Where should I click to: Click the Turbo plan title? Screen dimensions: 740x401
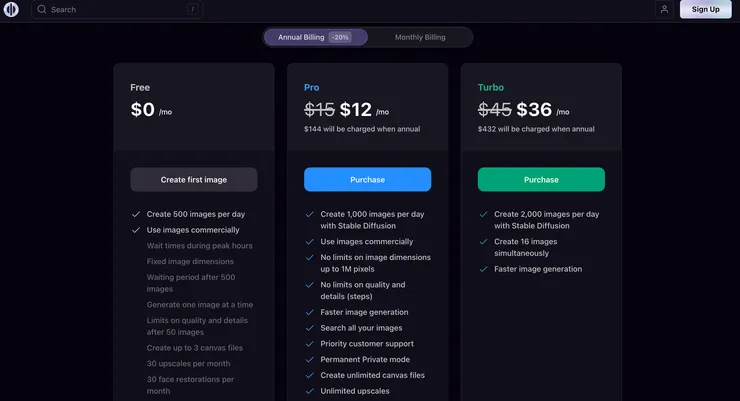coord(491,87)
